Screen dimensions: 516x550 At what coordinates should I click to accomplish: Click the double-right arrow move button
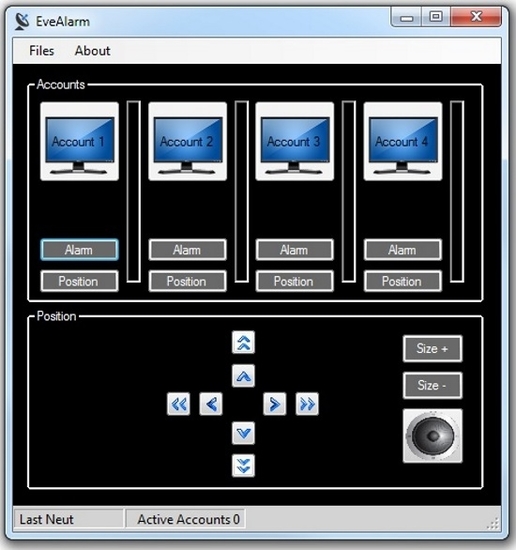tap(307, 404)
